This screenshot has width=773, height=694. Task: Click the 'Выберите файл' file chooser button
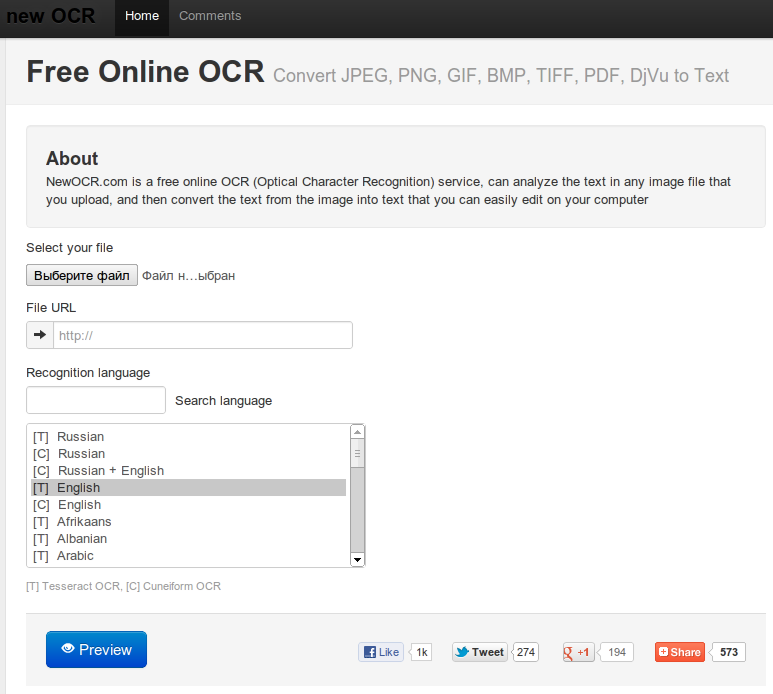coord(82,275)
